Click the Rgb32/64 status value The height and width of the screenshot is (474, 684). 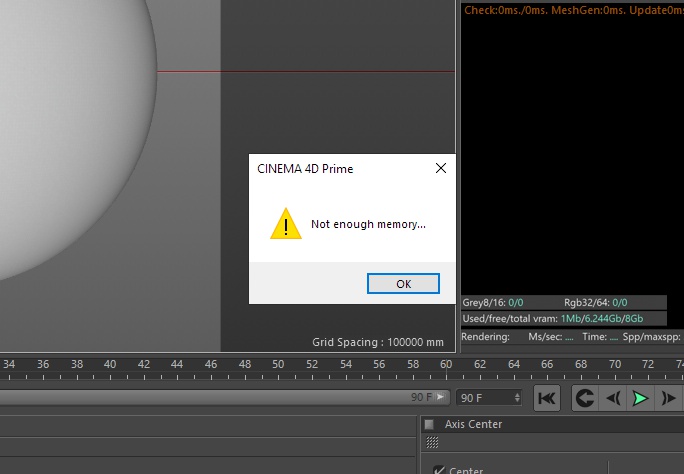tap(619, 303)
